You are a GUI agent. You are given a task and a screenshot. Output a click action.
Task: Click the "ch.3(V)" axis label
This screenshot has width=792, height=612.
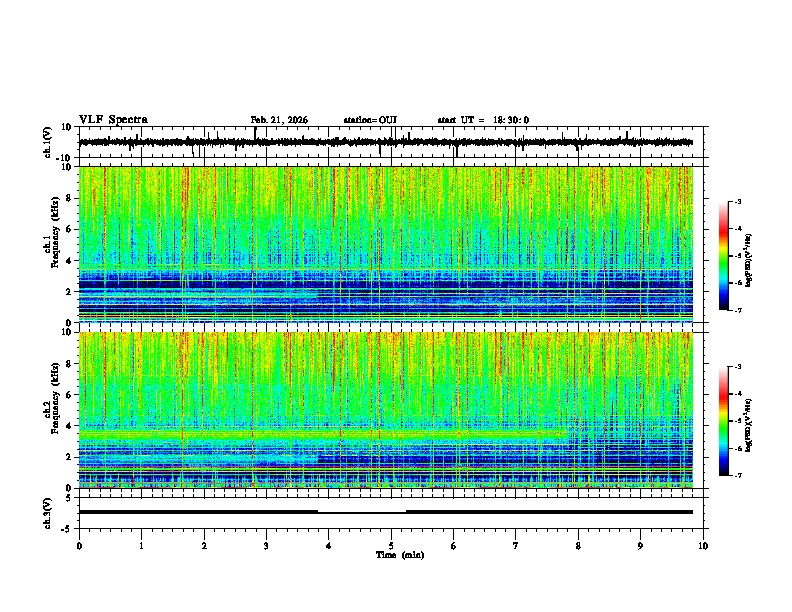point(48,513)
